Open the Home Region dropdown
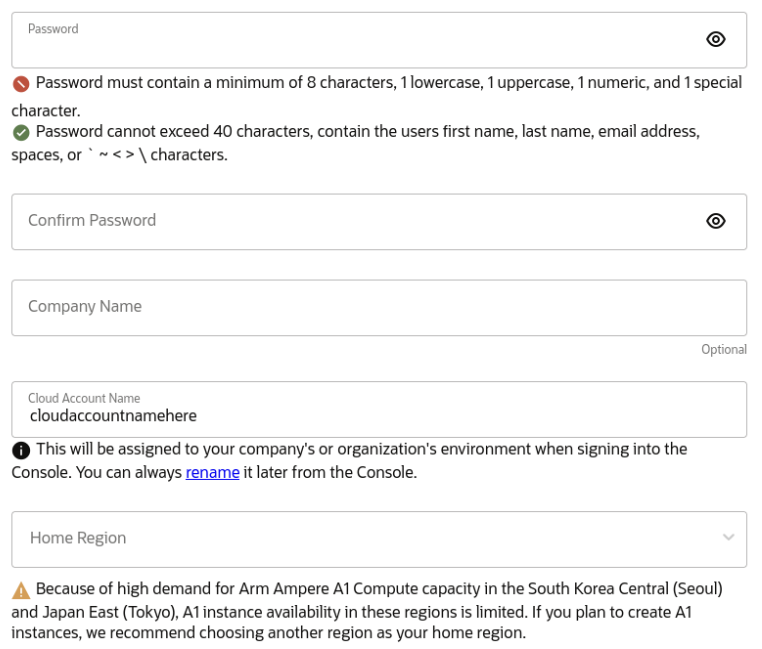Viewport: 762px width, 649px height. 379,539
